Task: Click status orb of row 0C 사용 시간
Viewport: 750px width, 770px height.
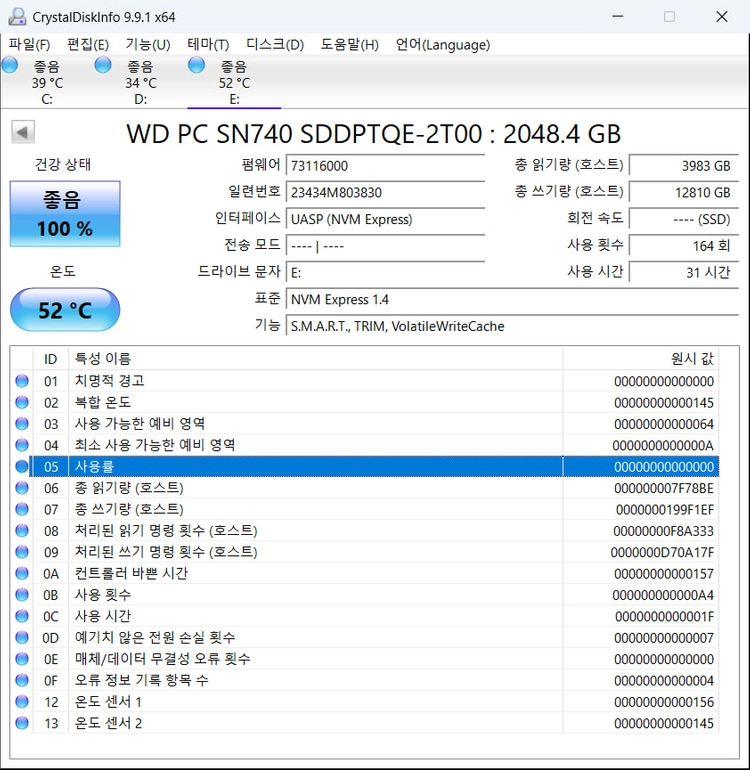Action: pos(22,616)
